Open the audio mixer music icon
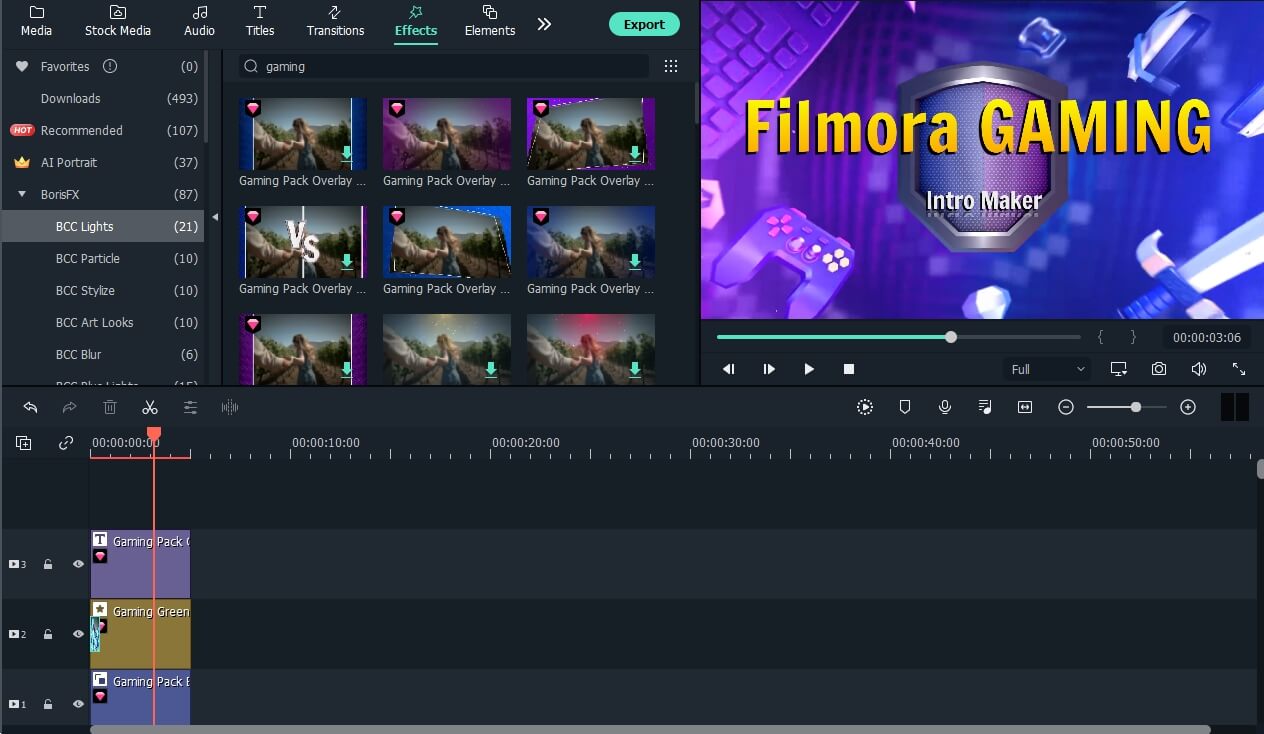 985,407
